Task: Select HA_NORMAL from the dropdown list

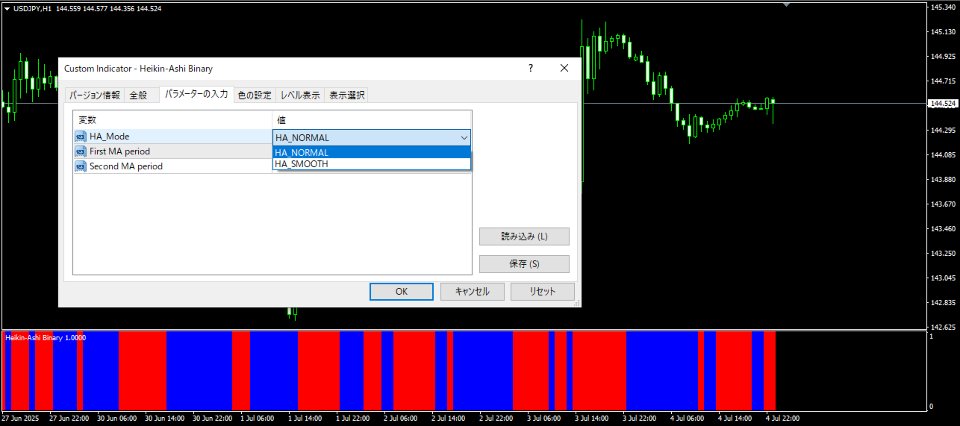Action: pos(372,152)
